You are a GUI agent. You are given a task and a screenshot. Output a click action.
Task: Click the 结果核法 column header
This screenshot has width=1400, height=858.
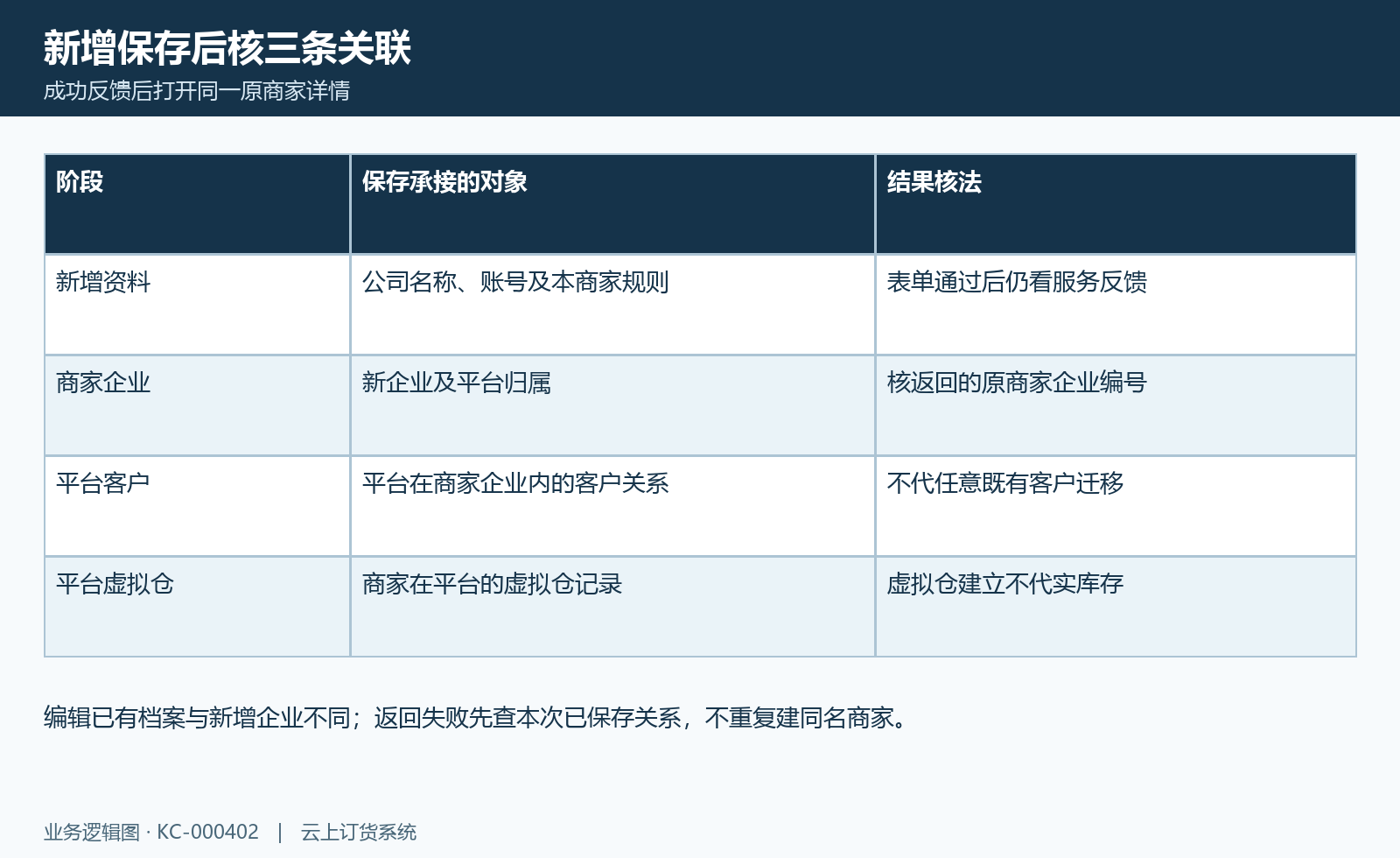pos(1116,204)
